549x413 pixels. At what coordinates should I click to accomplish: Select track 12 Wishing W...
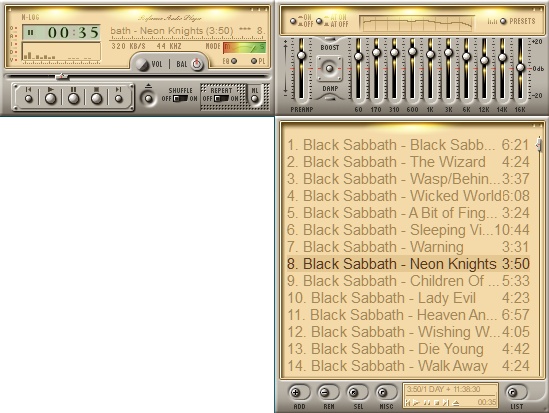tap(408, 332)
